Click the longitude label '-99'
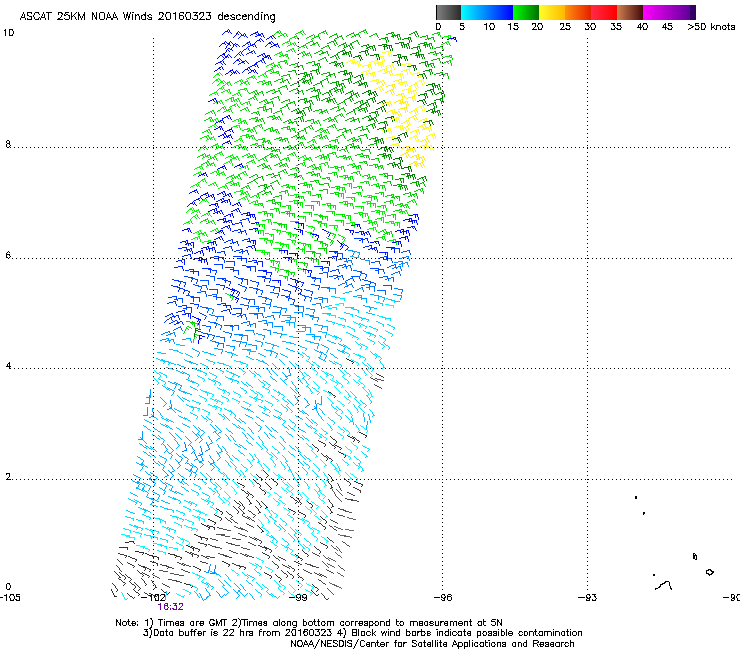This screenshot has width=740, height=650. coord(298,598)
